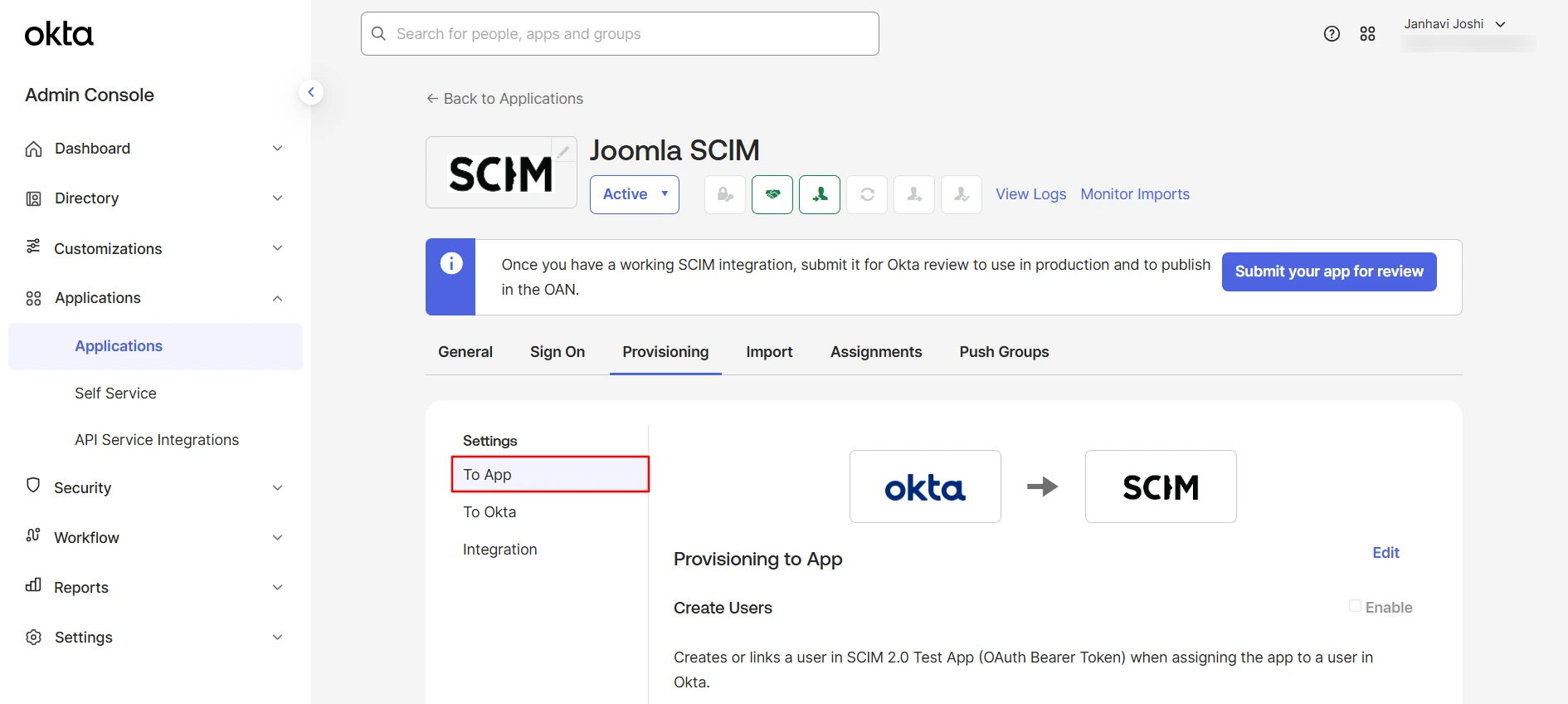This screenshot has height=704, width=1568.
Task: Open the Import tab
Action: [x=769, y=352]
